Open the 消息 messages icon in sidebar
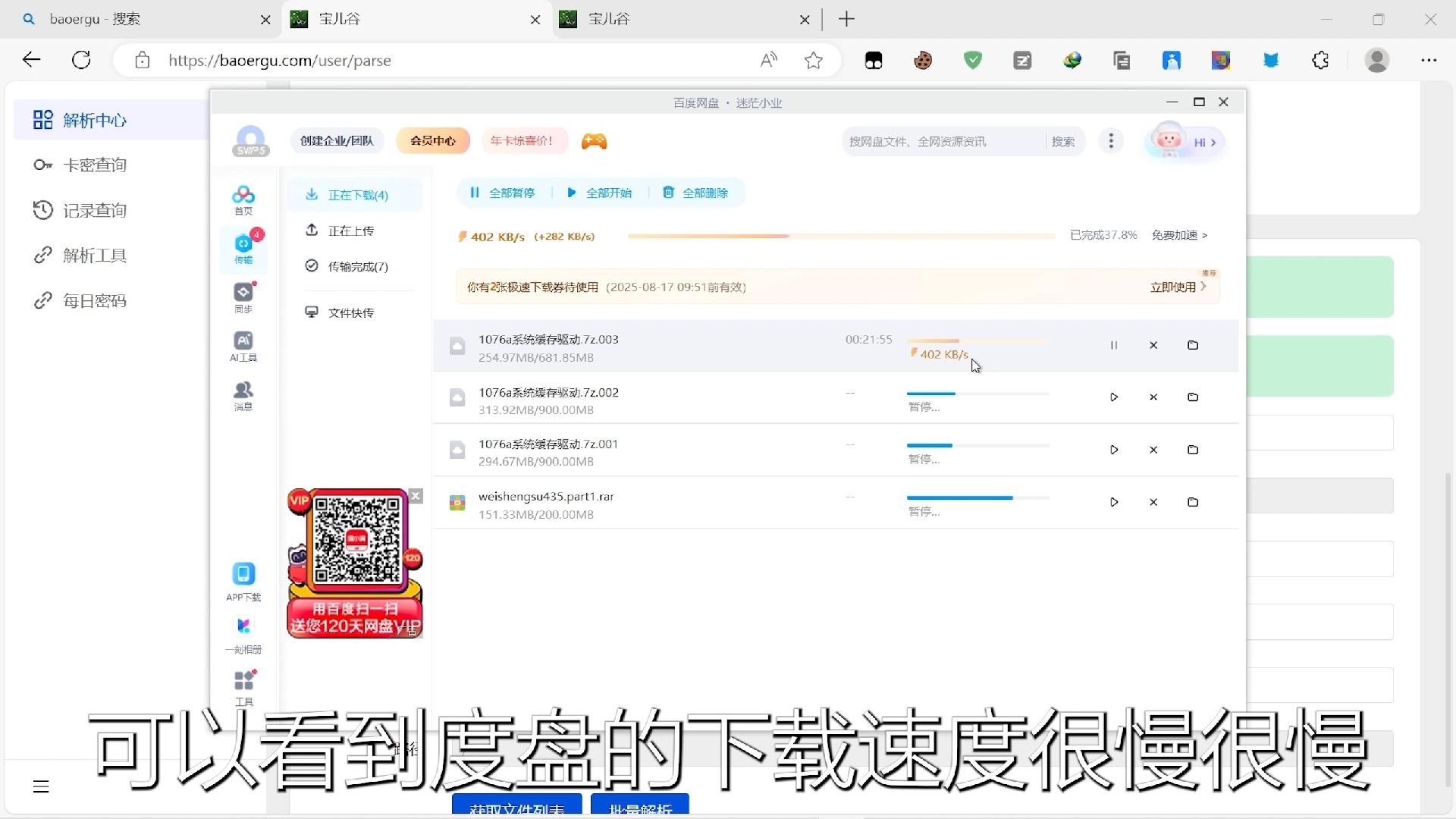The image size is (1456, 819). pyautogui.click(x=243, y=396)
